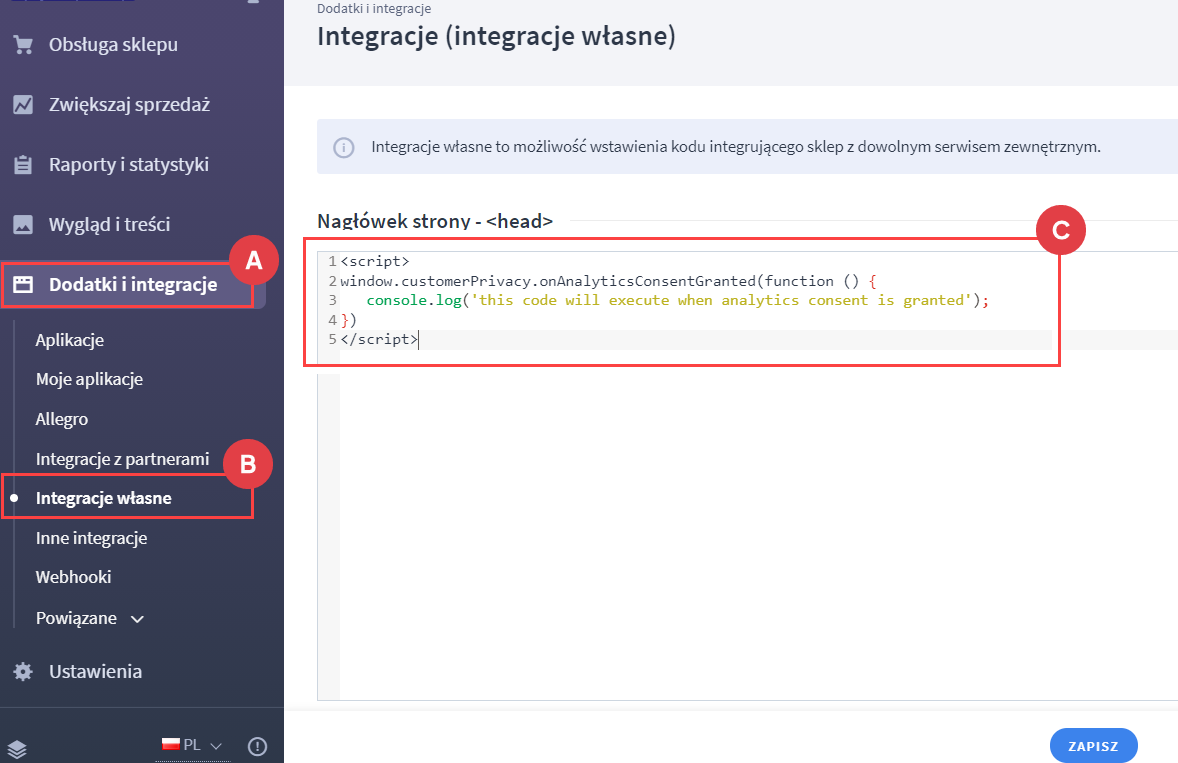Viewport: 1178px width, 763px height.
Task: Open the Zwiększaj sprzedaż chart icon
Action: click(22, 104)
